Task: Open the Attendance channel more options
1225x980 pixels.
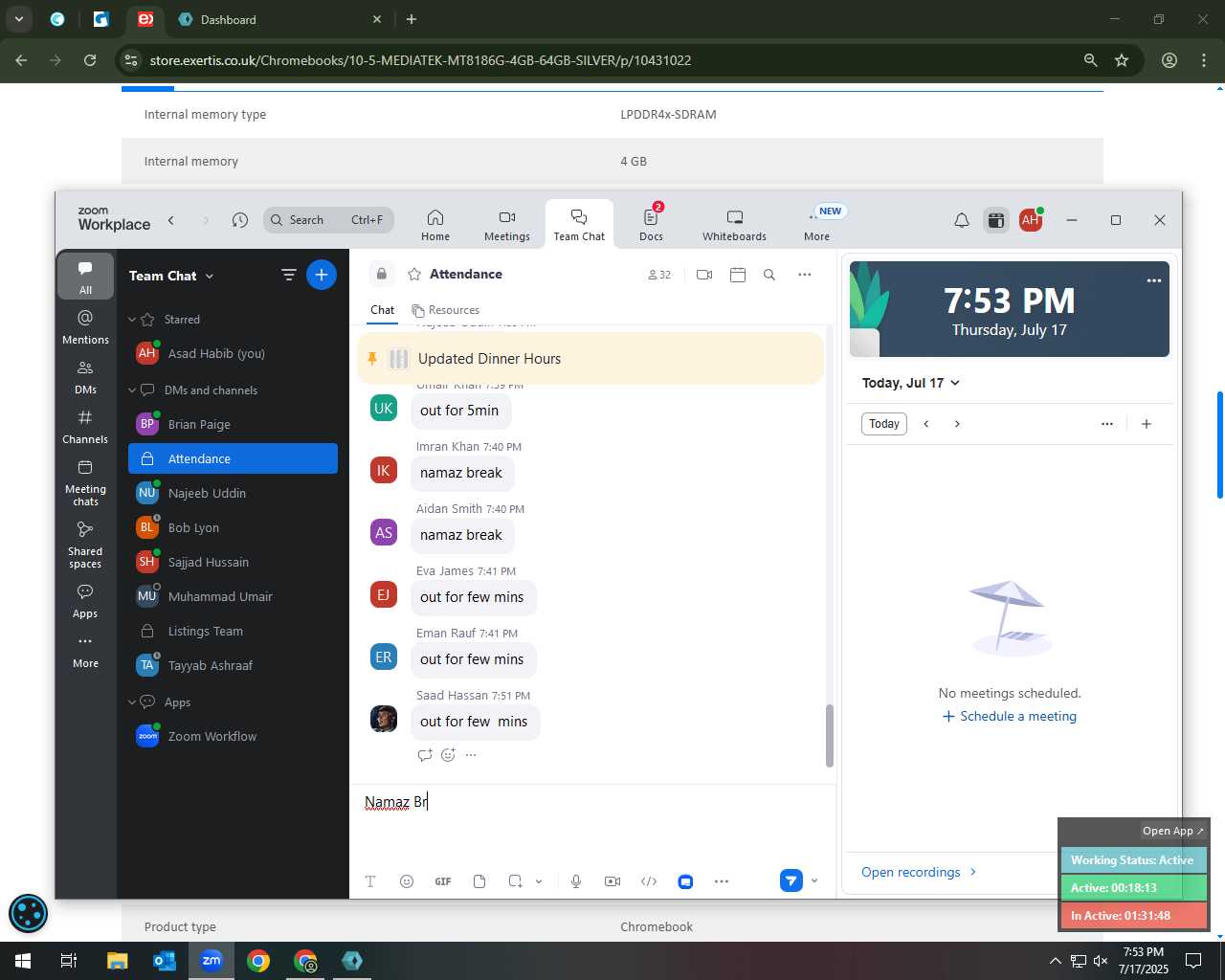Action: [x=805, y=275]
